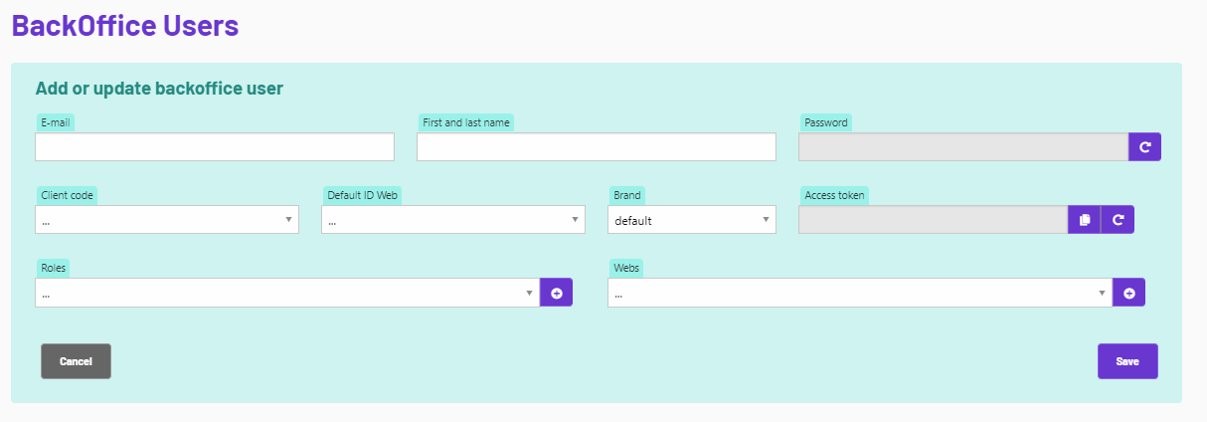Regenerate the password with the refresh icon
The height and width of the screenshot is (422, 1207).
pos(1145,147)
